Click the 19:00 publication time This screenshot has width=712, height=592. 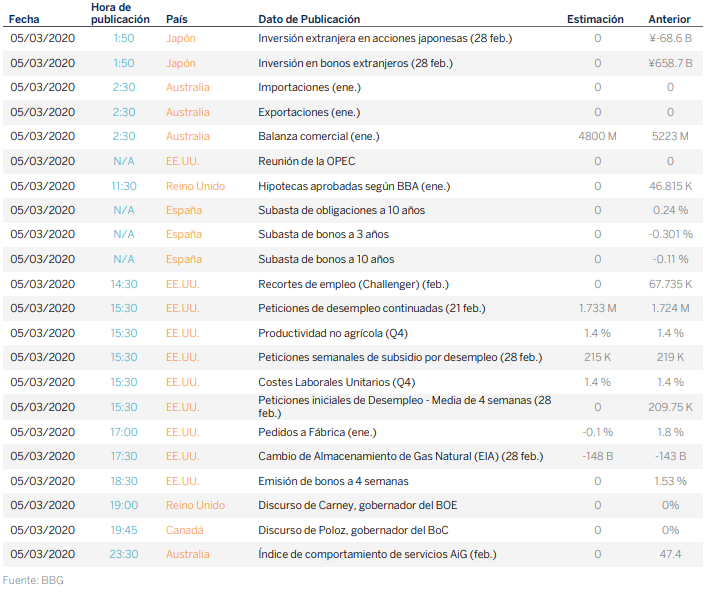[124, 505]
